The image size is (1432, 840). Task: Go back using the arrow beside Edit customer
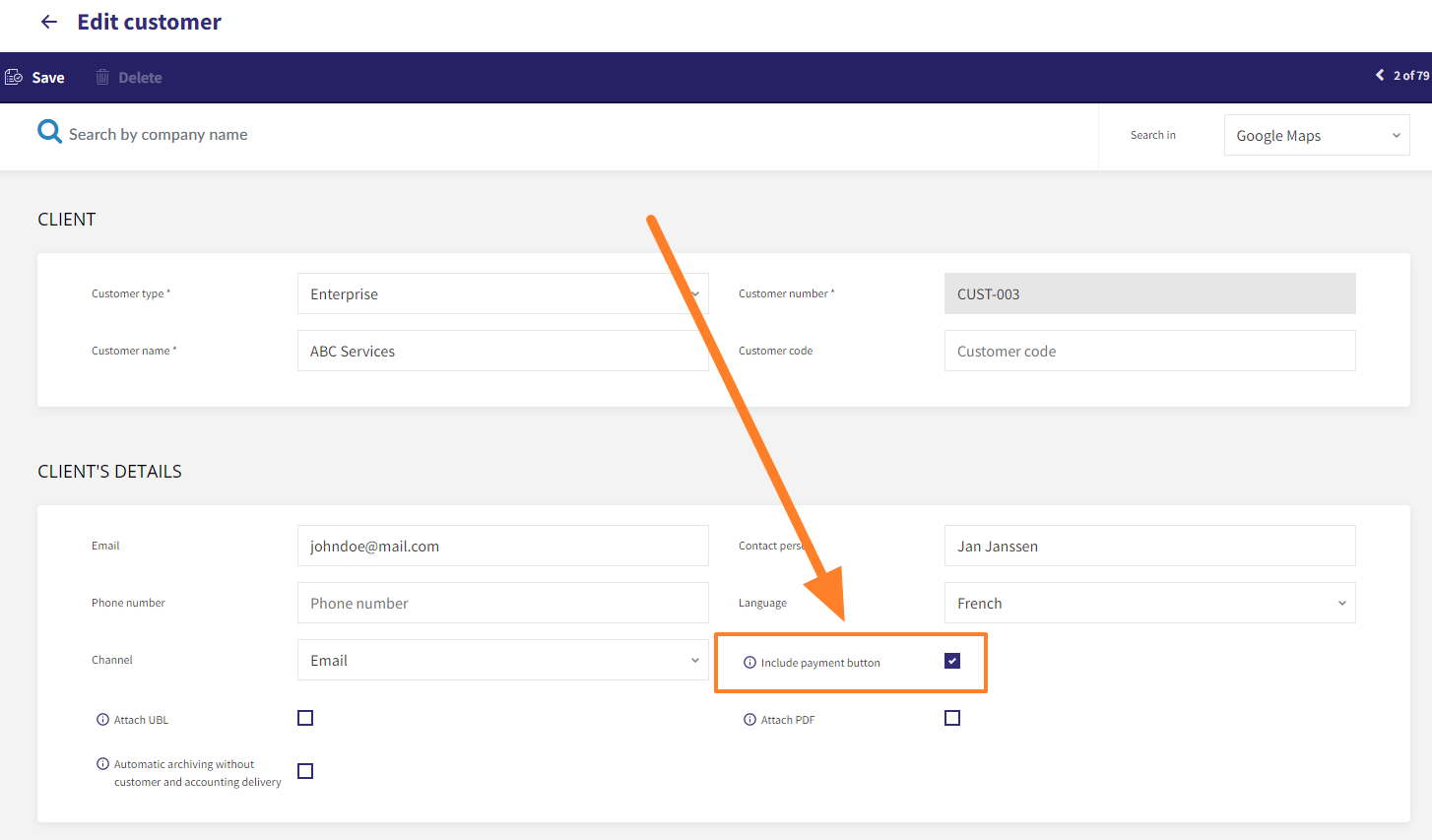click(49, 22)
